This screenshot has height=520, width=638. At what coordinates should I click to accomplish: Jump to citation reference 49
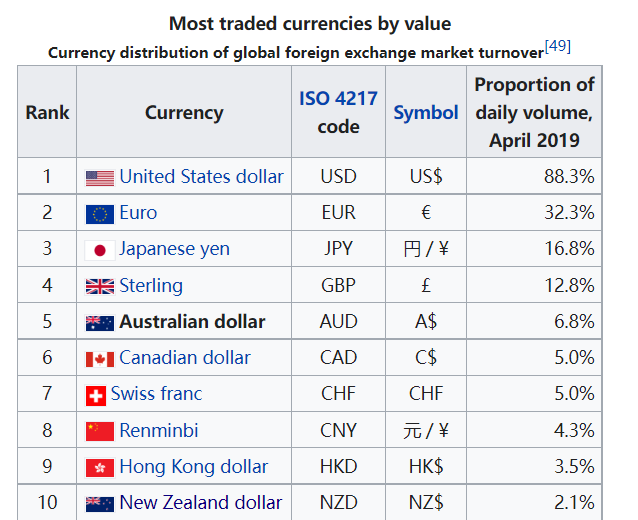click(x=557, y=47)
